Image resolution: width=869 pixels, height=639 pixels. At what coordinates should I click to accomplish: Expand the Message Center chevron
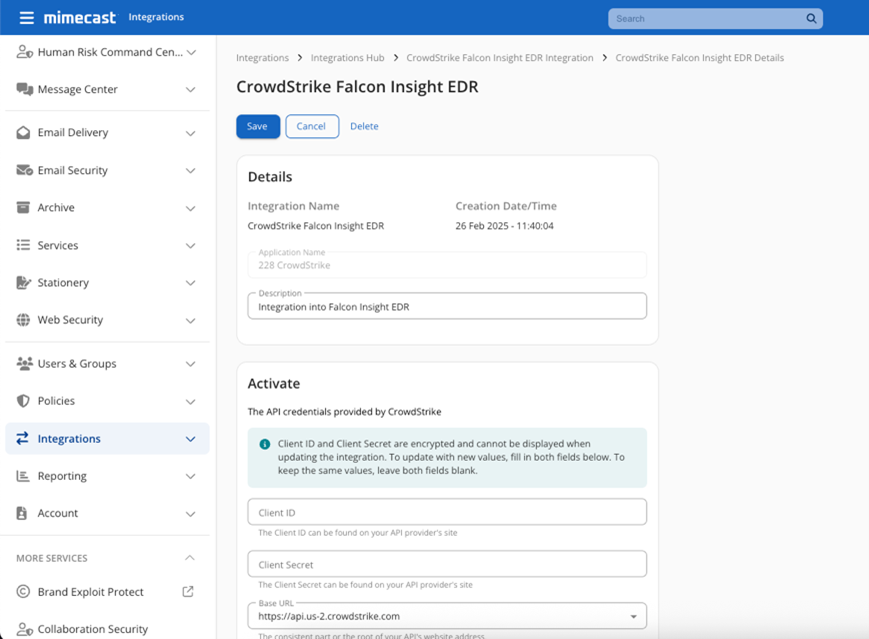click(191, 90)
